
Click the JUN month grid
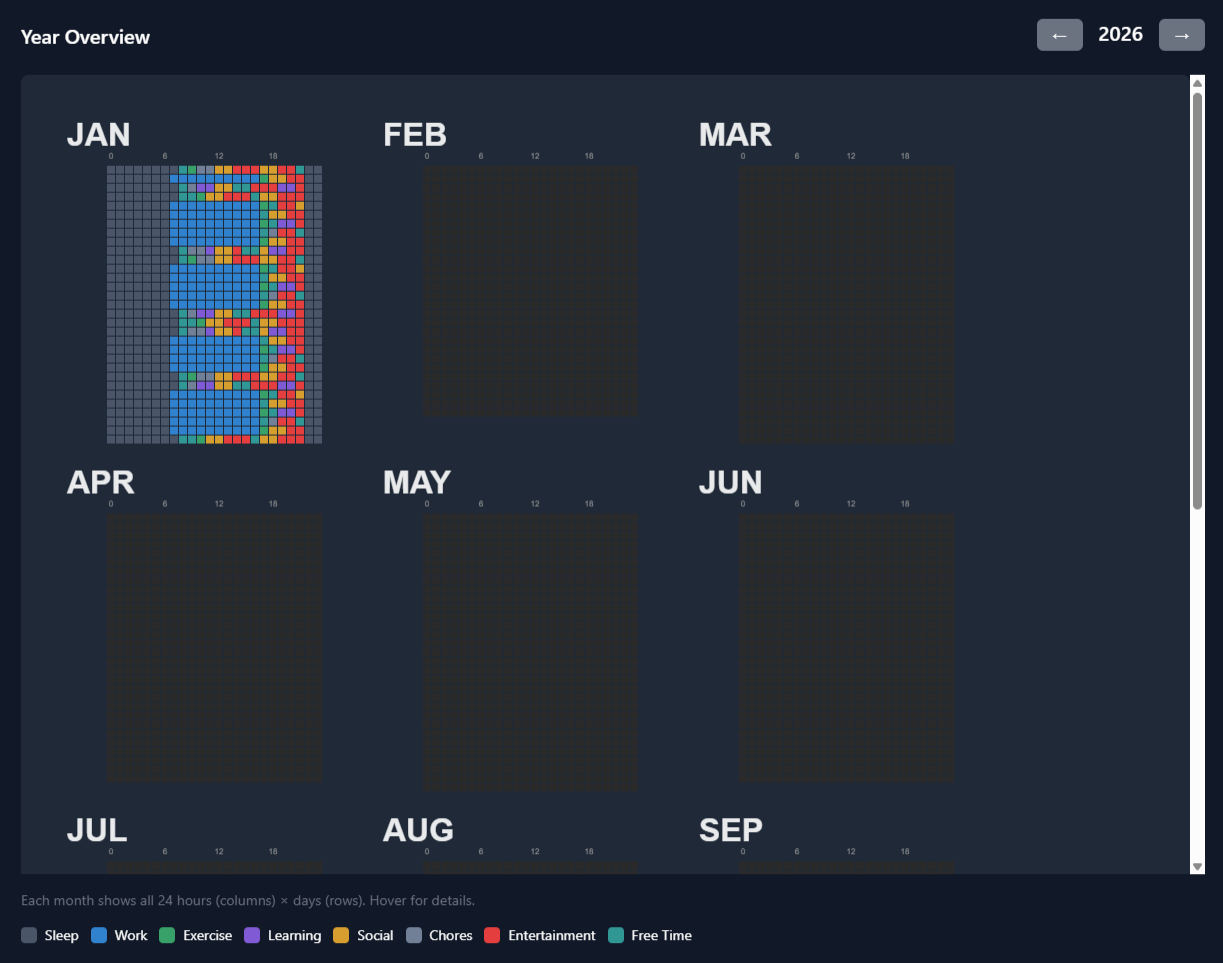846,647
